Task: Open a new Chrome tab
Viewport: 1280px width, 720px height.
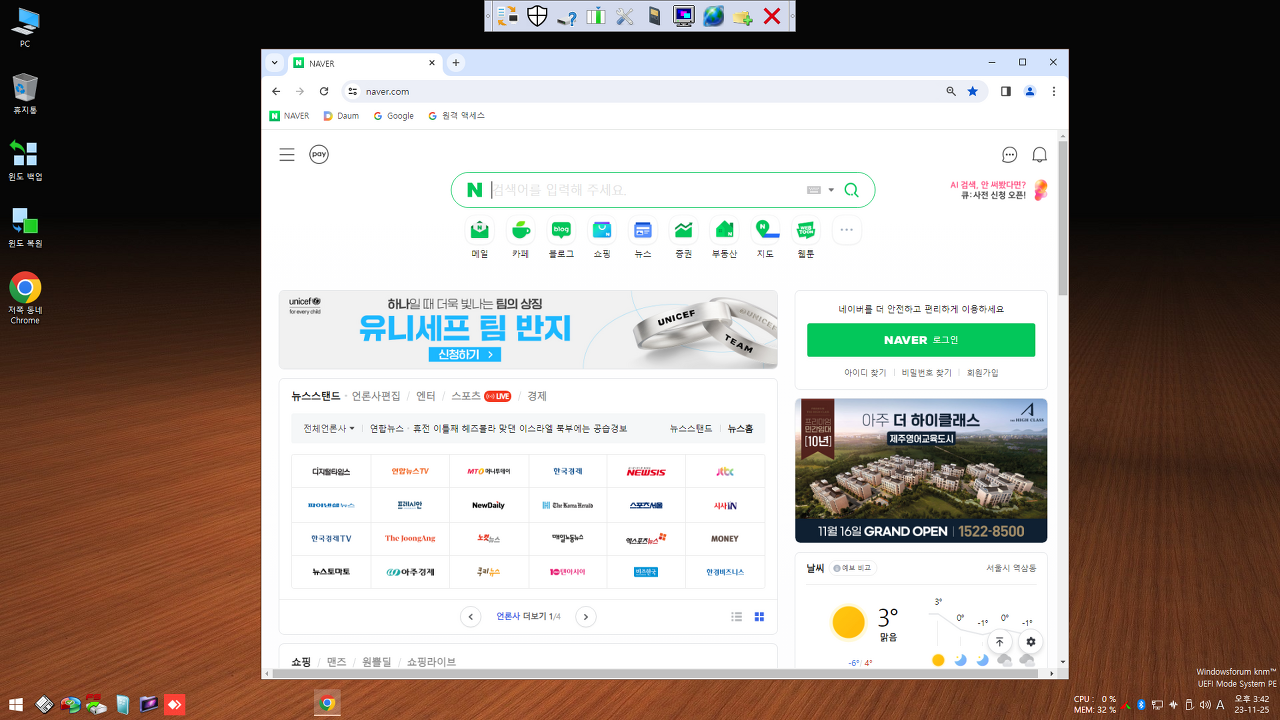Action: (456, 62)
